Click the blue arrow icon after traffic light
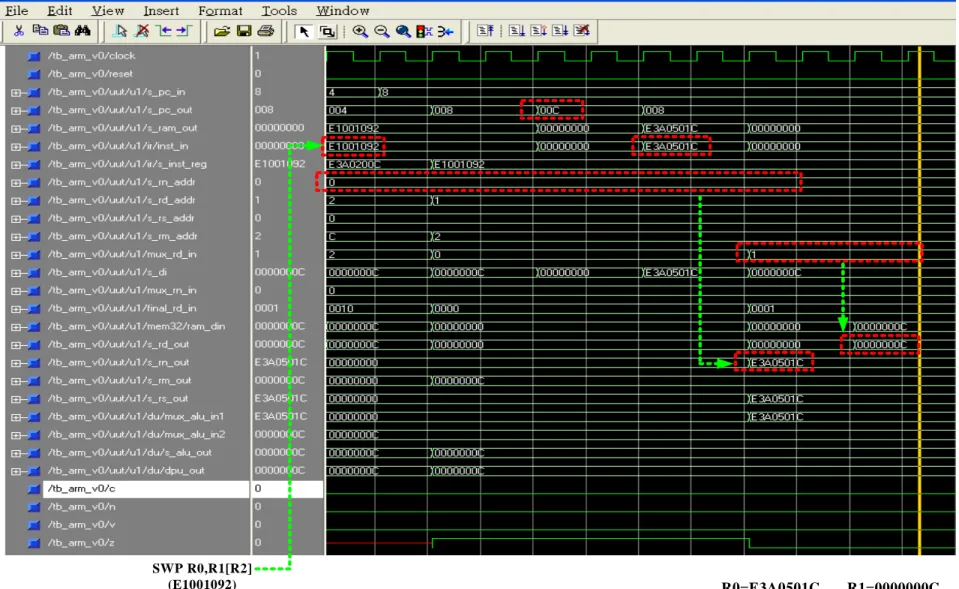The height and width of the screenshot is (589, 959). [x=445, y=31]
